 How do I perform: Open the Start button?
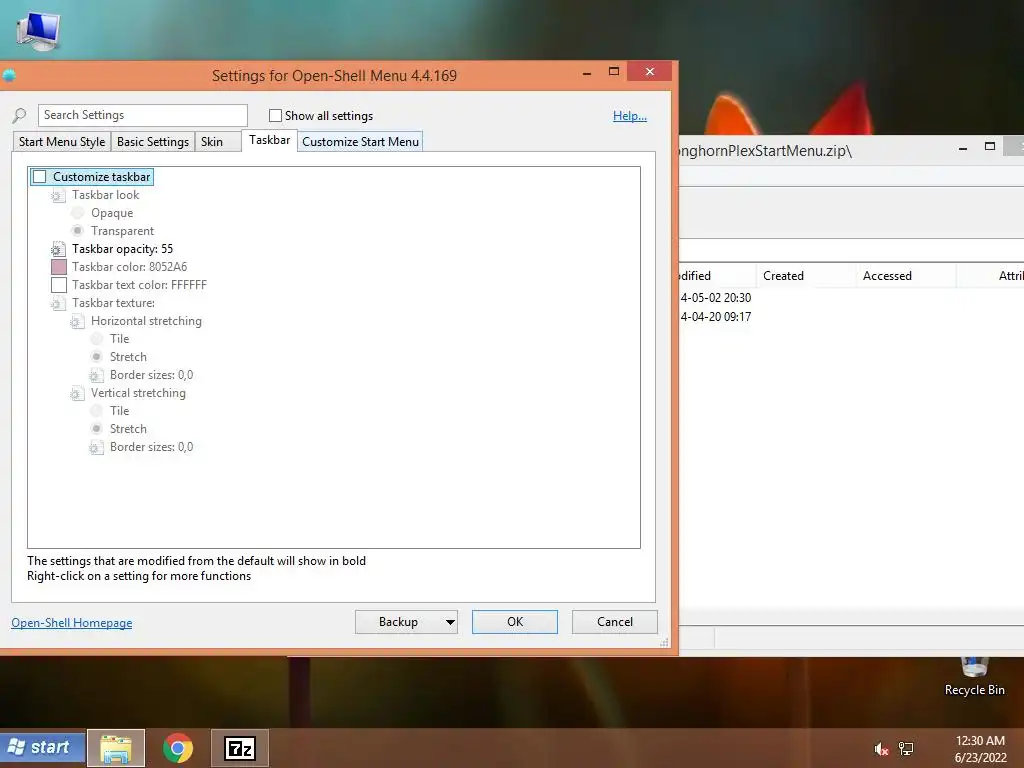[42, 747]
